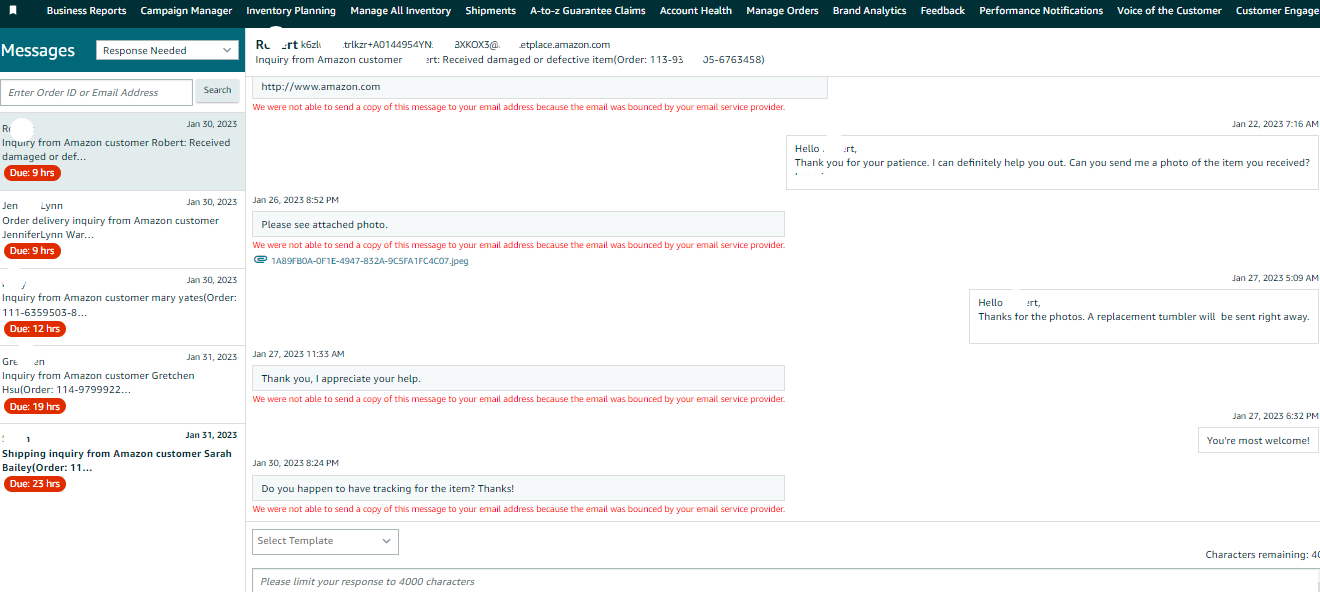Select Robert's damaged item inquiry conversation
Screen dimensions: 1320x592
click(x=122, y=151)
